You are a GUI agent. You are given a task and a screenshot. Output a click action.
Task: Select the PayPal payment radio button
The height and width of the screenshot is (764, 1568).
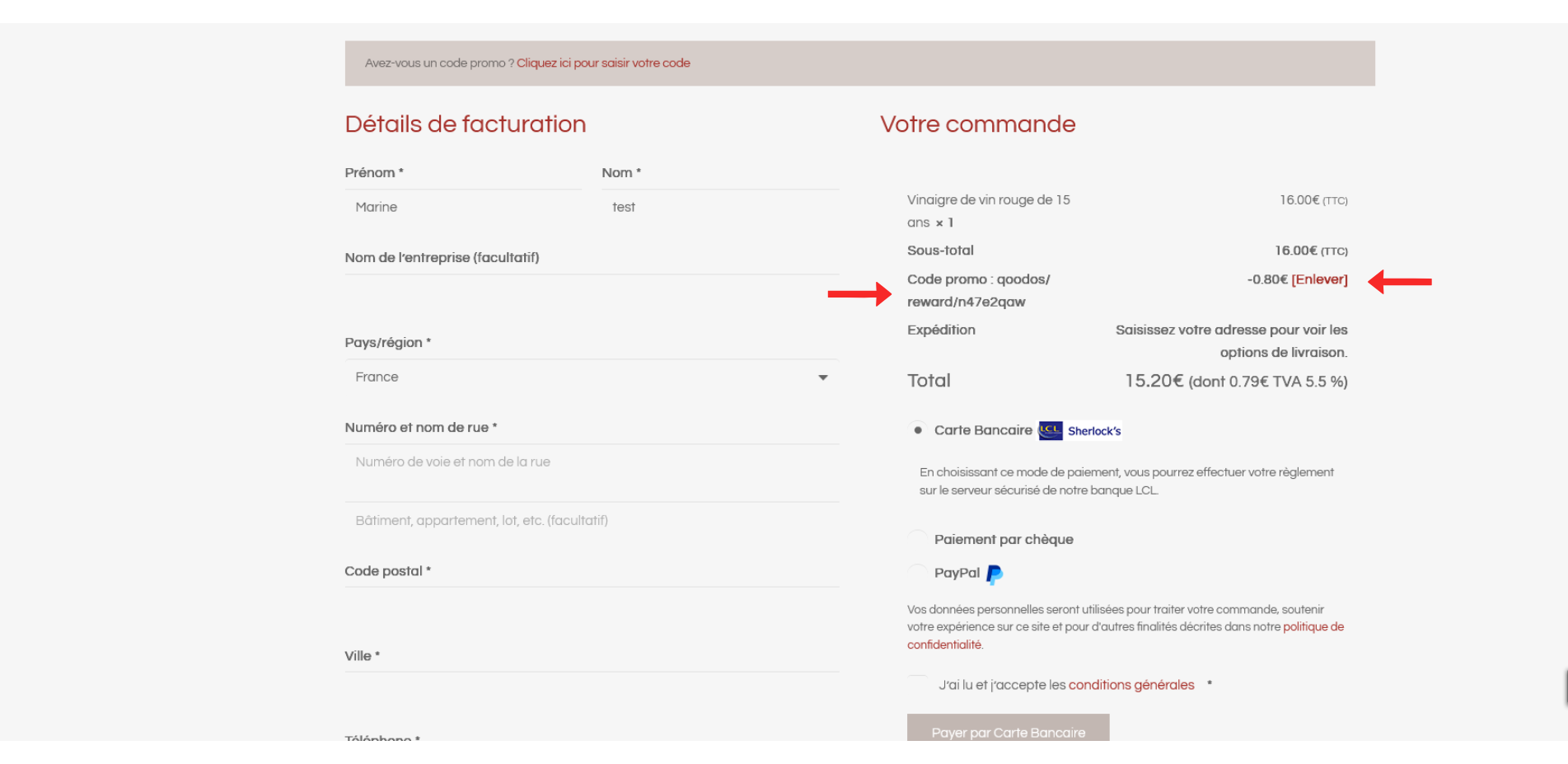(918, 573)
